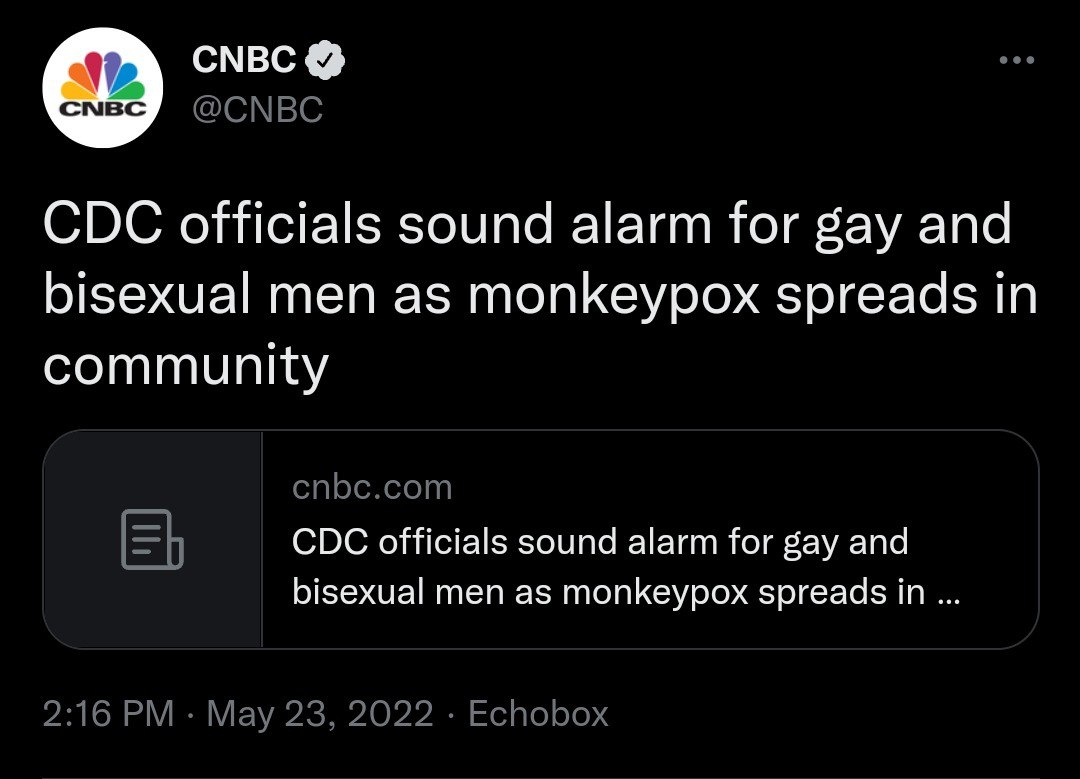The height and width of the screenshot is (779, 1080).
Task: Open the three-dot more options menu
Action: coord(1017,61)
